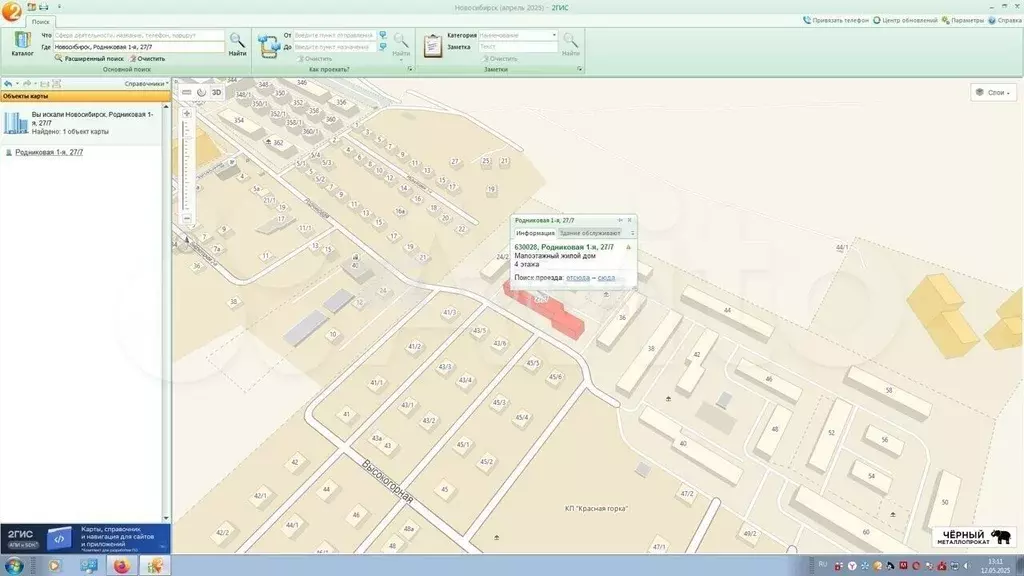This screenshot has height=576, width=1024.
Task: Click the Заметка text input field
Action: click(518, 47)
